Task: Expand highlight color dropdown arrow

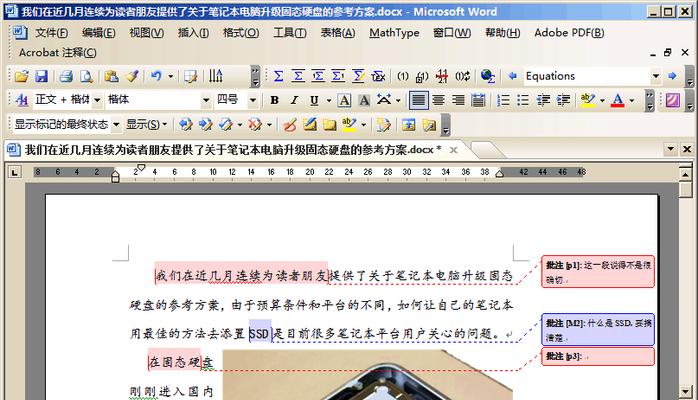Action: tap(602, 100)
